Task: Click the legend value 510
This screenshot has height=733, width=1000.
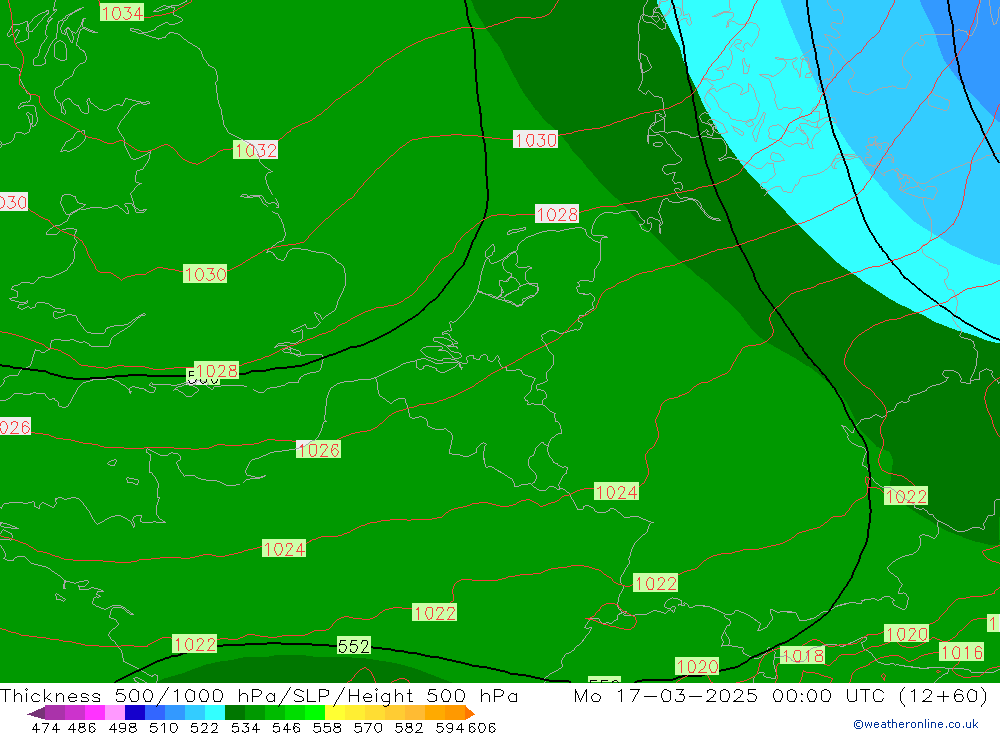Action: click(163, 728)
